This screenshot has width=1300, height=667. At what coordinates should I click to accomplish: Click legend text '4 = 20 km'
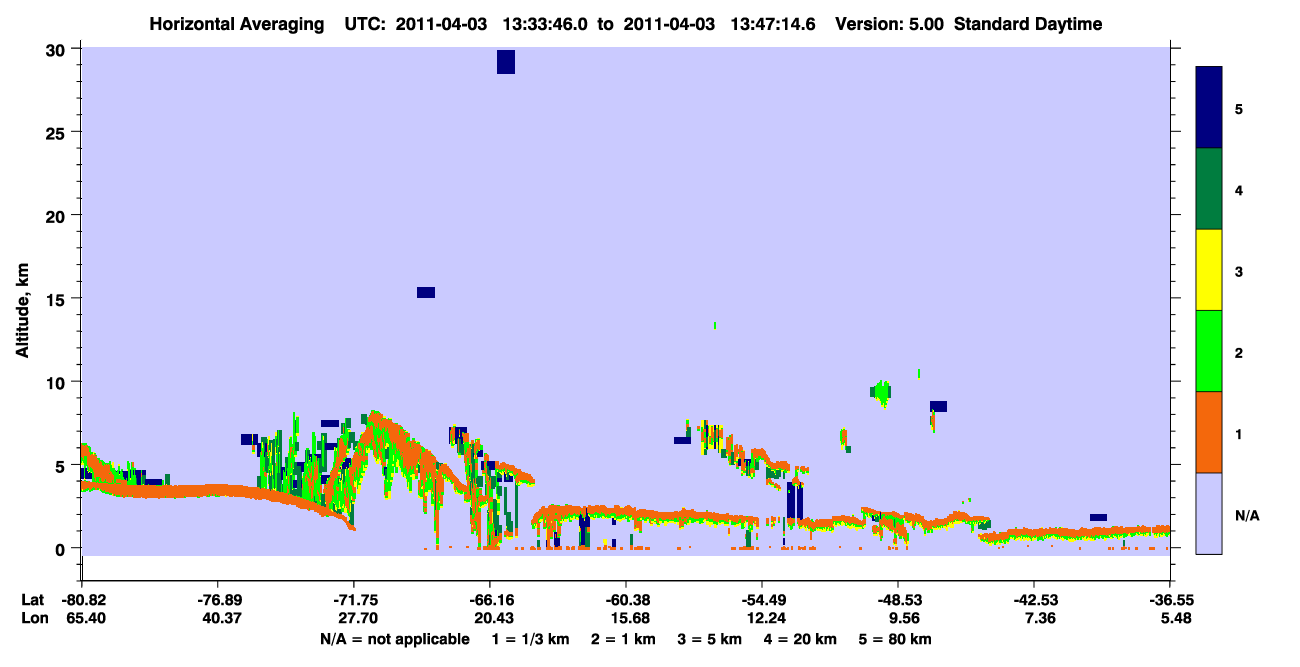click(x=799, y=639)
